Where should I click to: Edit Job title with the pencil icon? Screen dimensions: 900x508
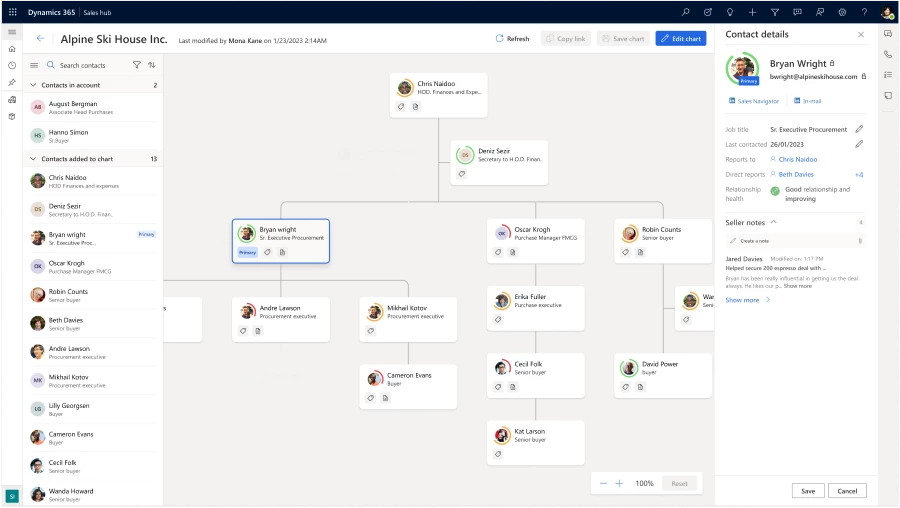click(858, 129)
